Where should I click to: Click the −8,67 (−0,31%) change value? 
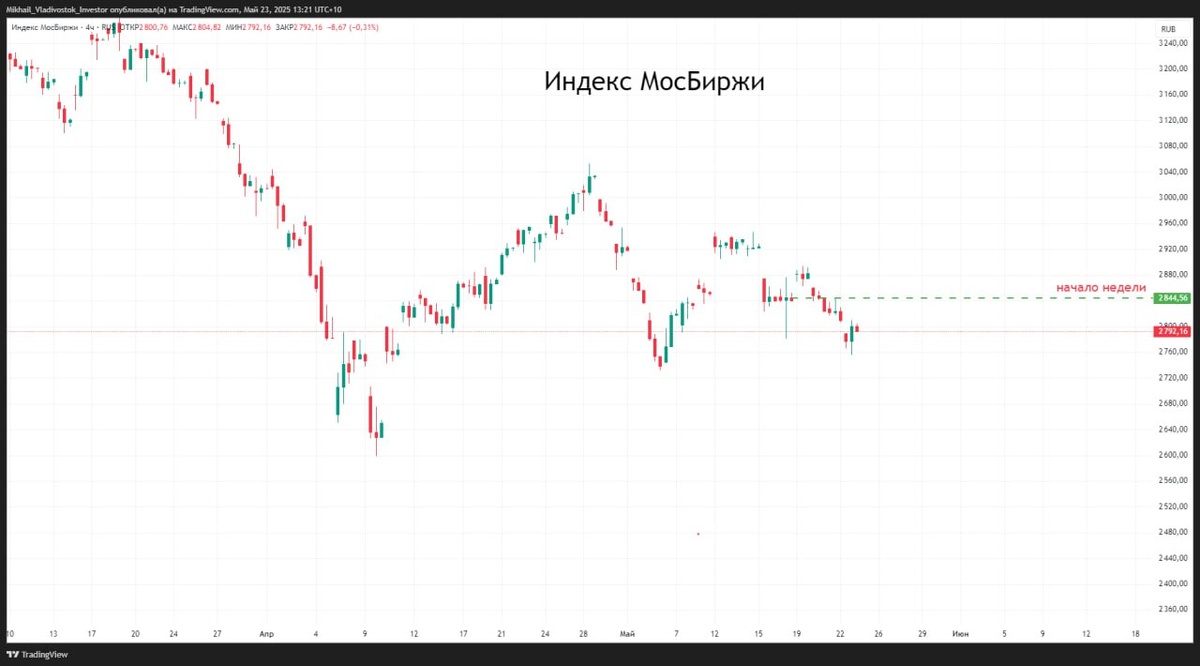pos(352,27)
